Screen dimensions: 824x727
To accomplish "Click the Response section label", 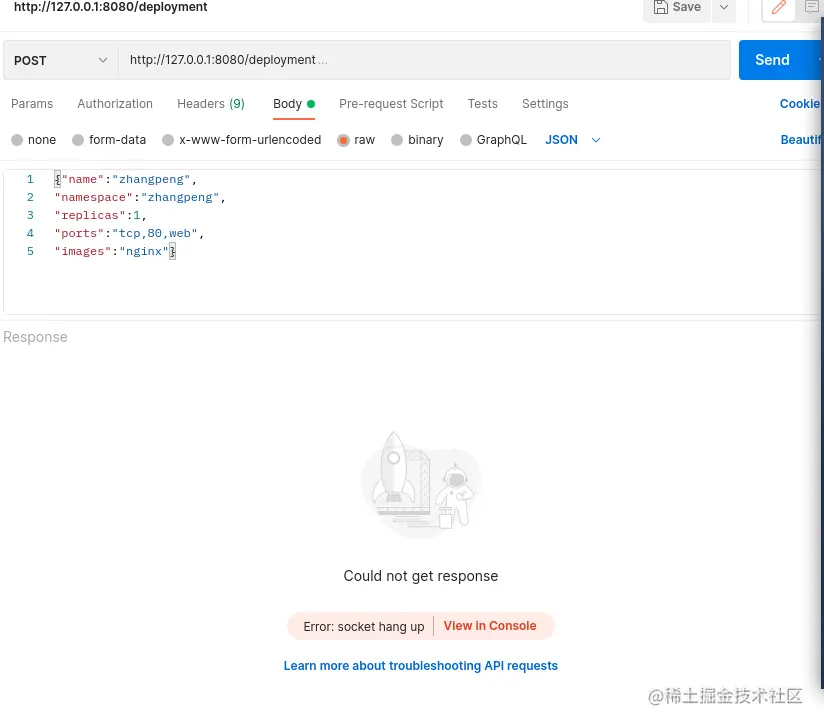I will point(35,337).
